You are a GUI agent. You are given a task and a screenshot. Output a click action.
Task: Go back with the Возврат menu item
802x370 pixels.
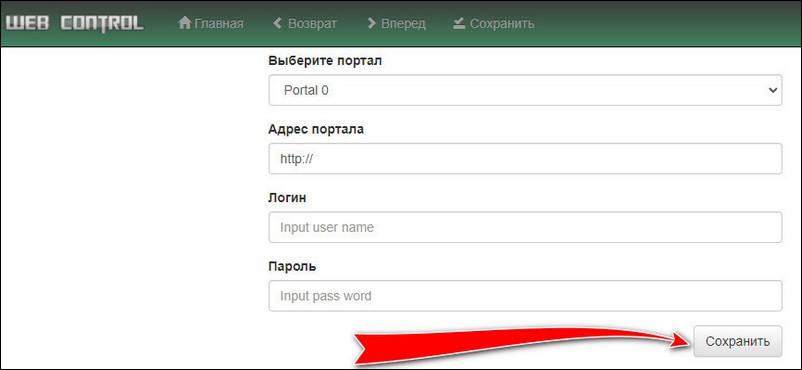(305, 24)
